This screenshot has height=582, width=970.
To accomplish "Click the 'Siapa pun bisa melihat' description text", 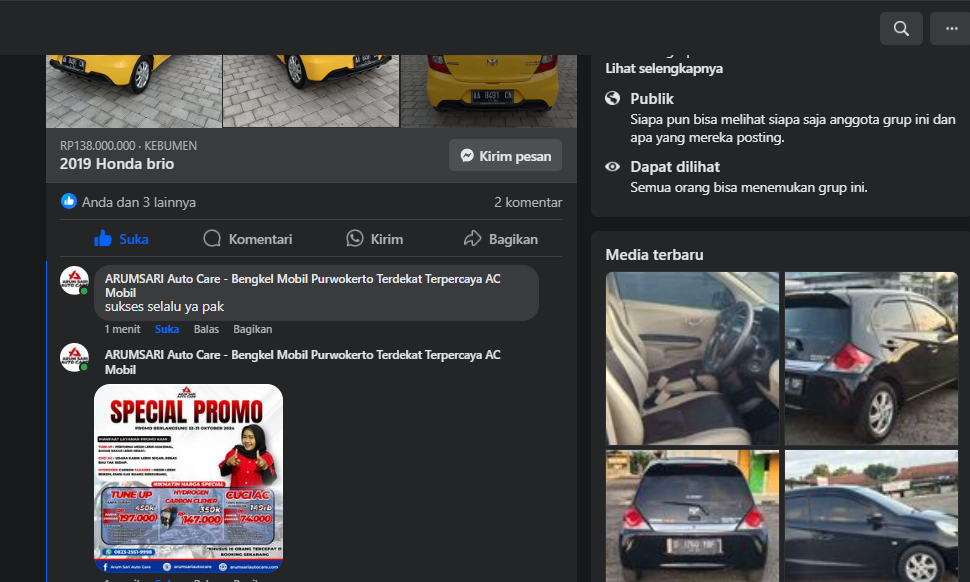I will 793,129.
